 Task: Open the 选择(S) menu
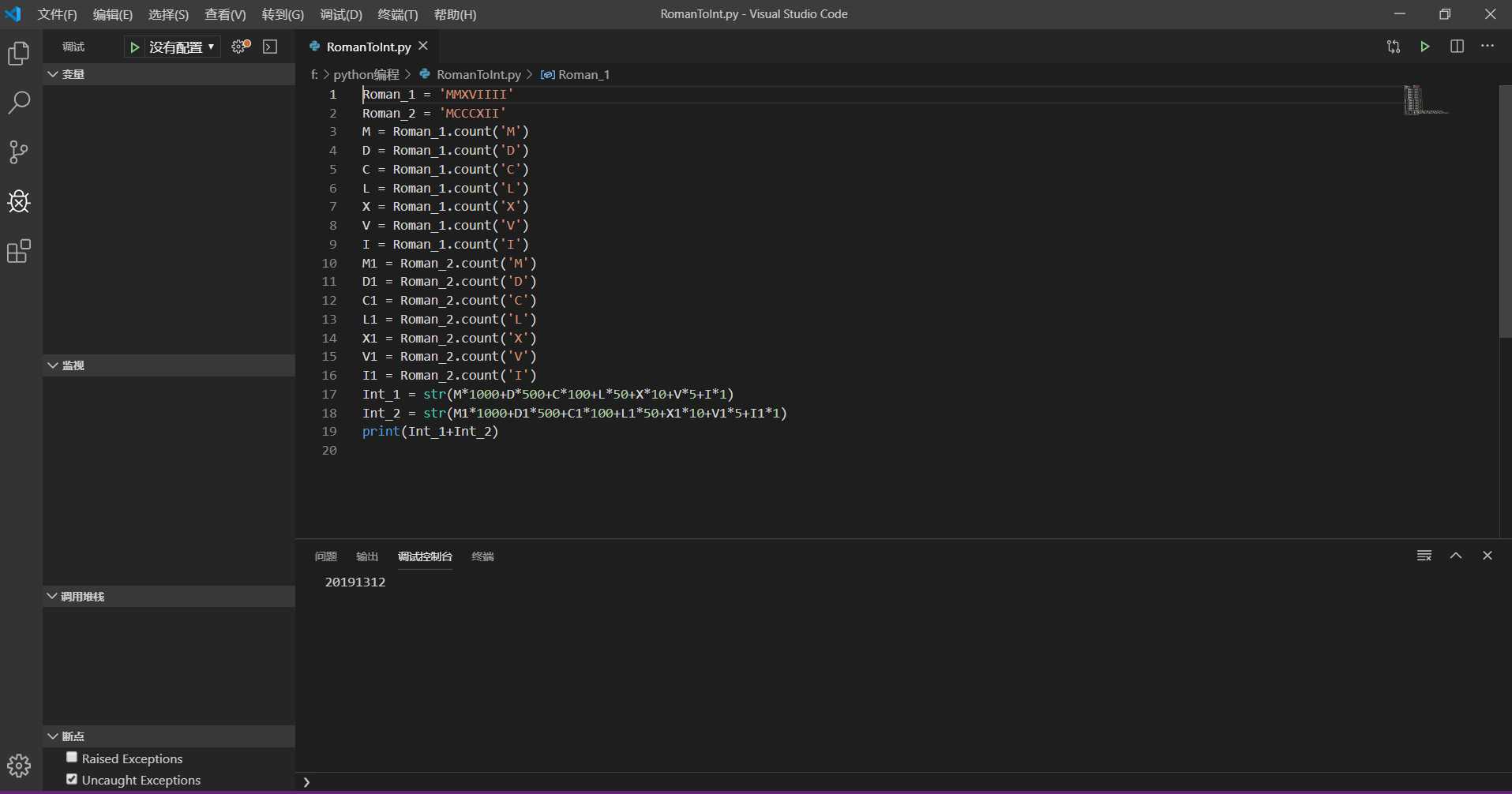168,14
